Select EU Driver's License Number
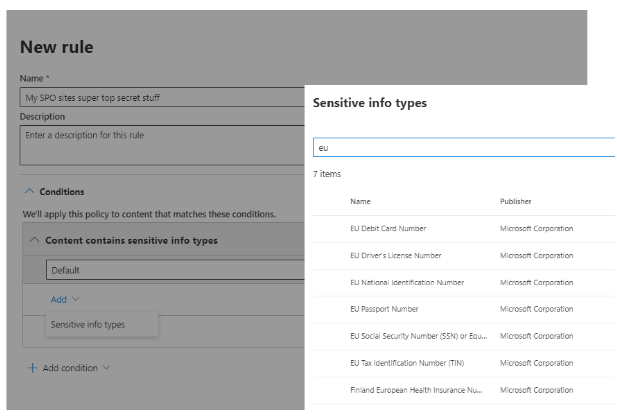617x416 pixels. pos(395,255)
